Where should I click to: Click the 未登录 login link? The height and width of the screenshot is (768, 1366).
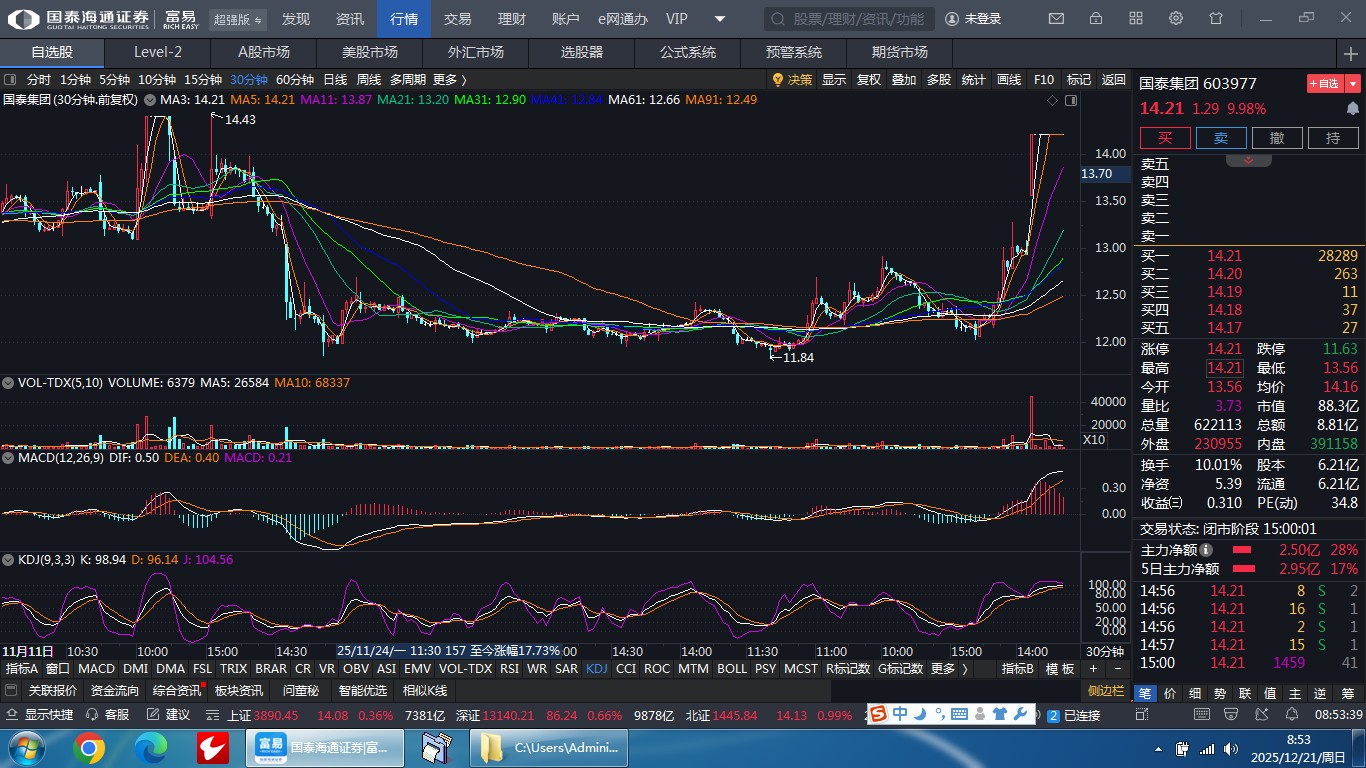pos(972,19)
